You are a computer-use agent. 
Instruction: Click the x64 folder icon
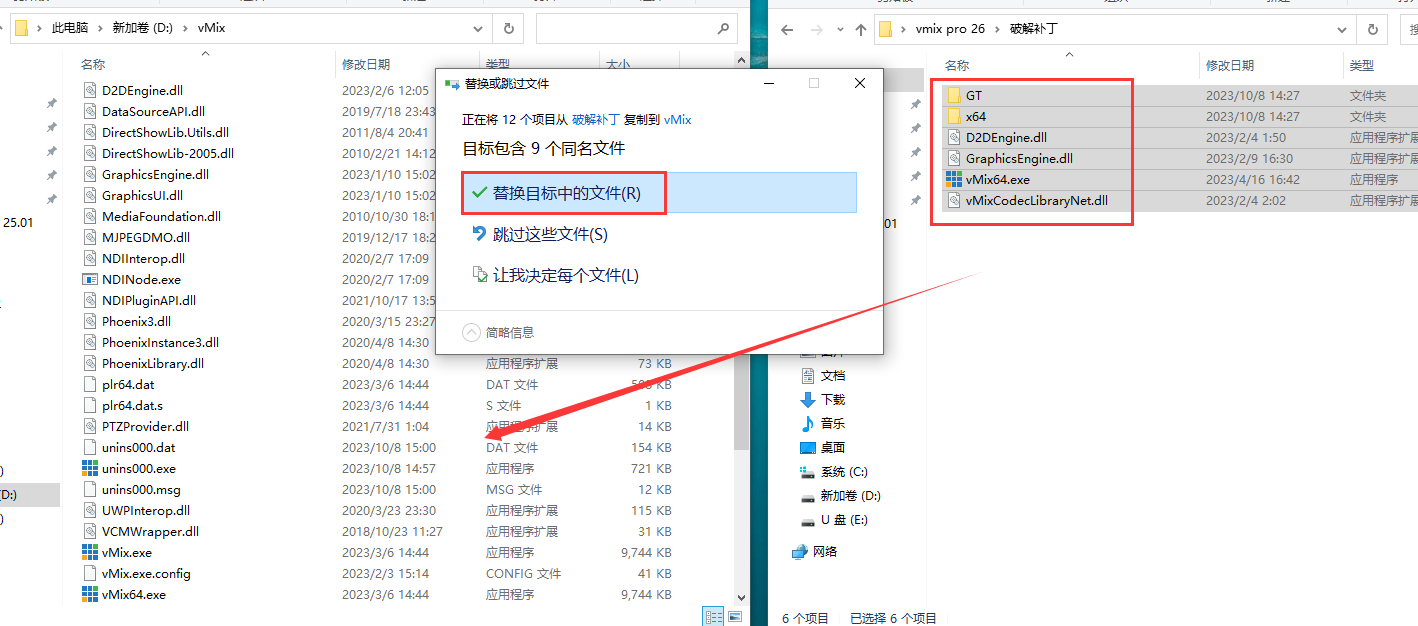[954, 116]
